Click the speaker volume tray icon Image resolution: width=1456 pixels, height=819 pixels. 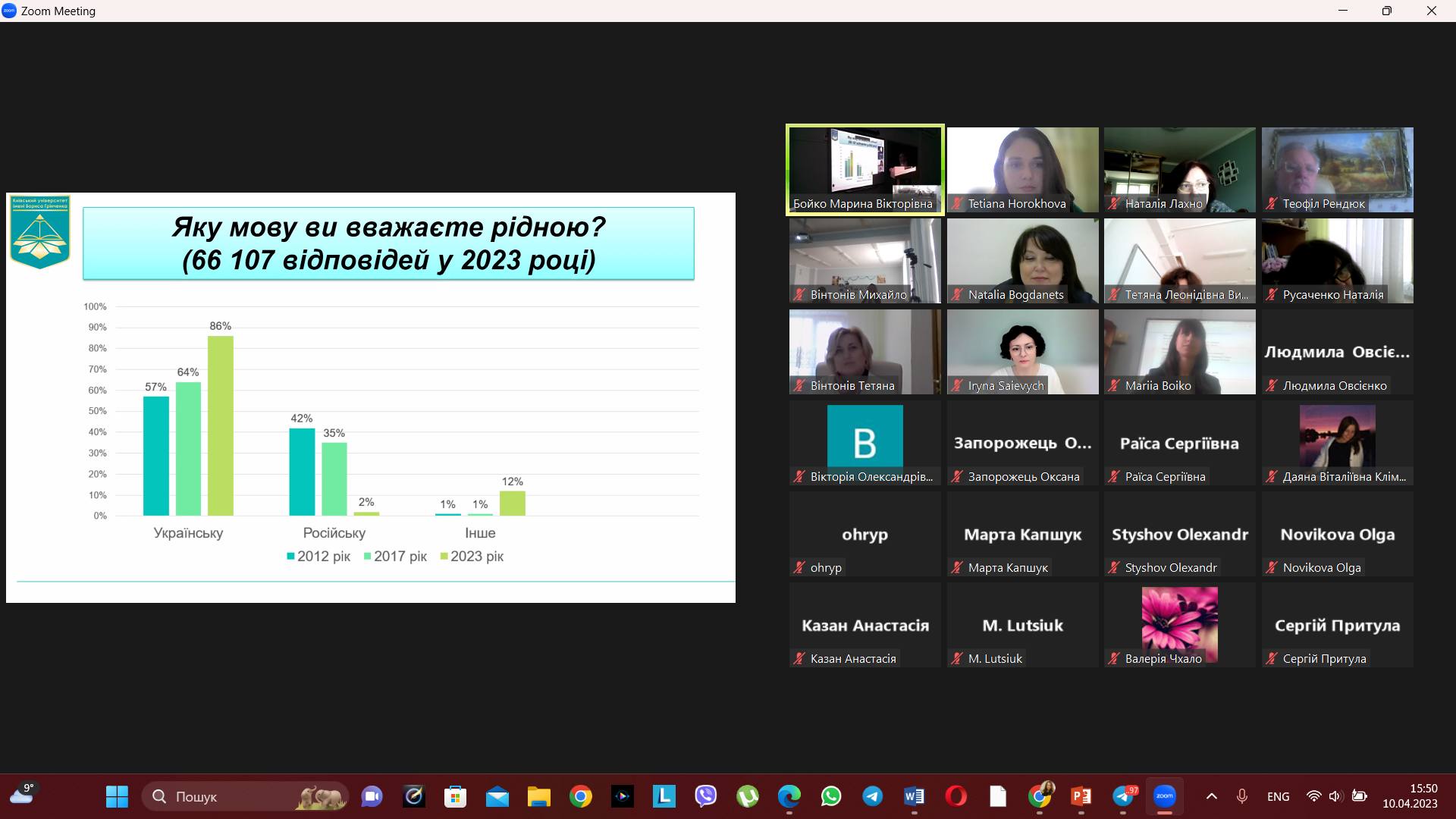[1335, 796]
